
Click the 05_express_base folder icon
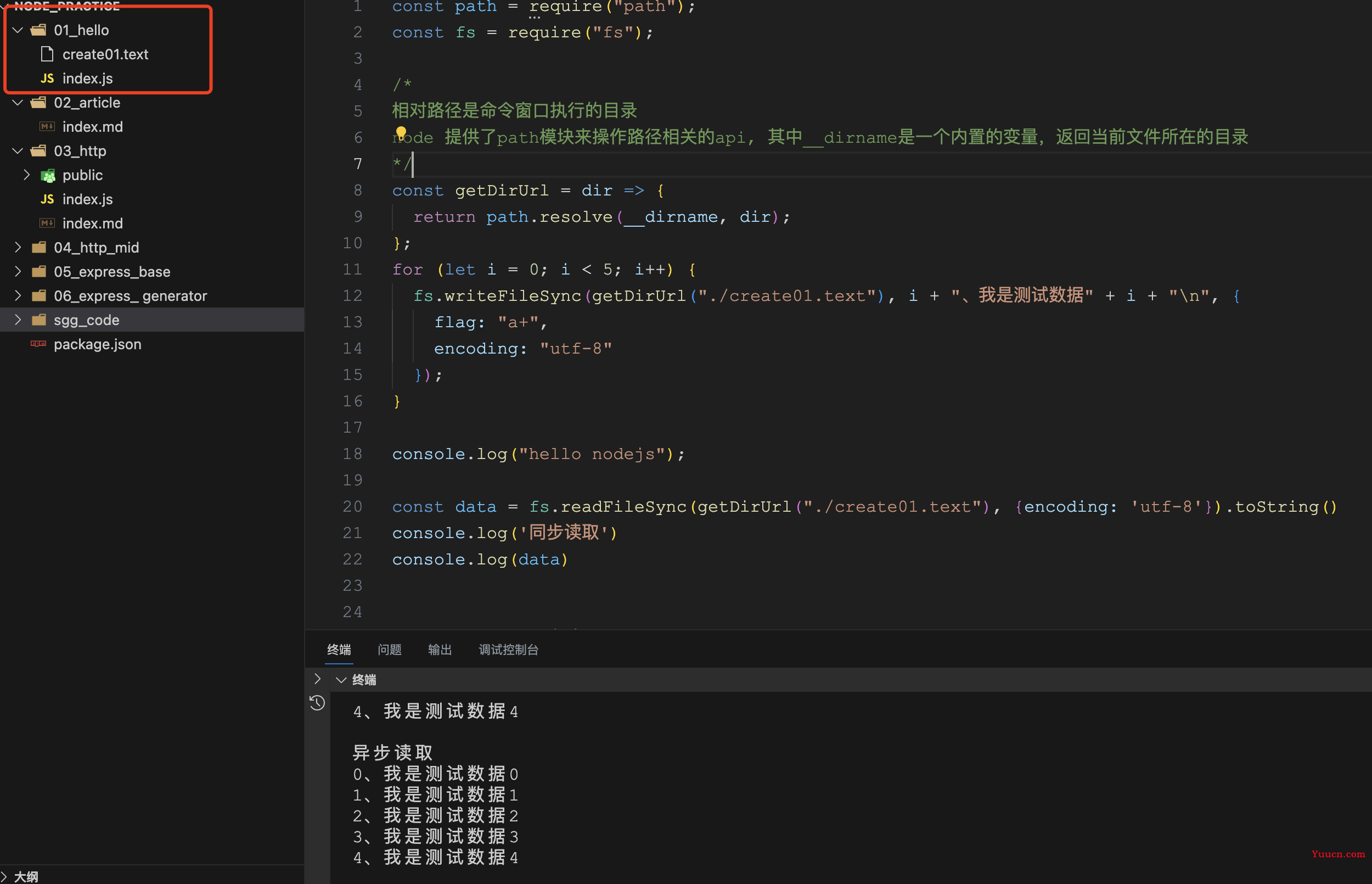point(39,271)
